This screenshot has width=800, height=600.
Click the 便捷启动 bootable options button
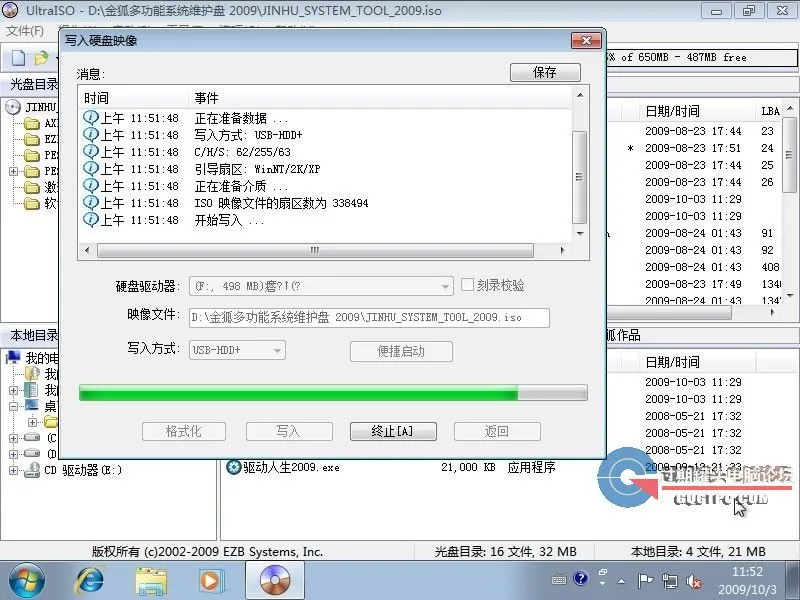point(400,352)
